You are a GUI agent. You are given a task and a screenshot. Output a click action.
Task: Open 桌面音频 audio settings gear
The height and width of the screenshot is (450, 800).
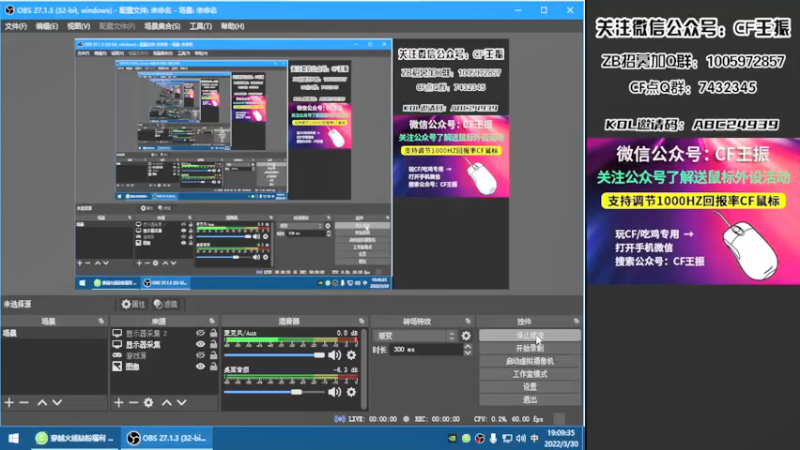tap(352, 392)
